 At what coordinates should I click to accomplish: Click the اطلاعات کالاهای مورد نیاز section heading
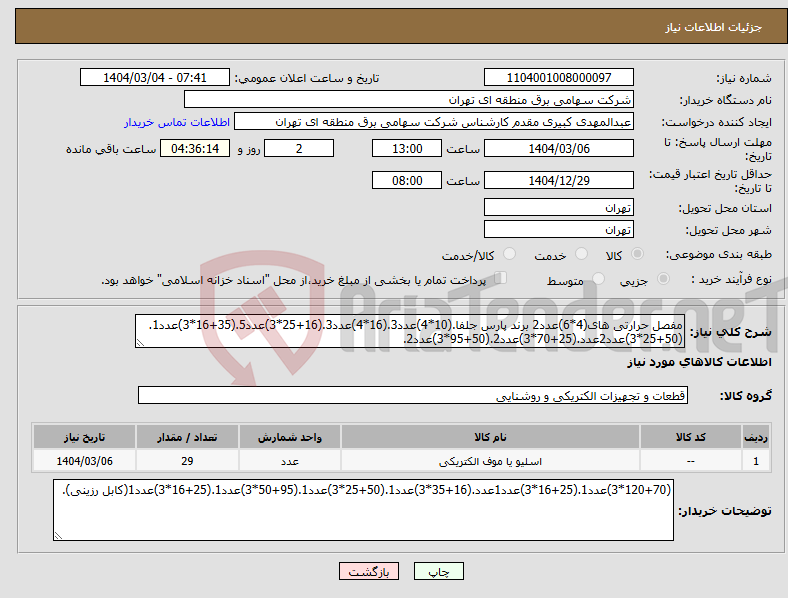pos(699,362)
